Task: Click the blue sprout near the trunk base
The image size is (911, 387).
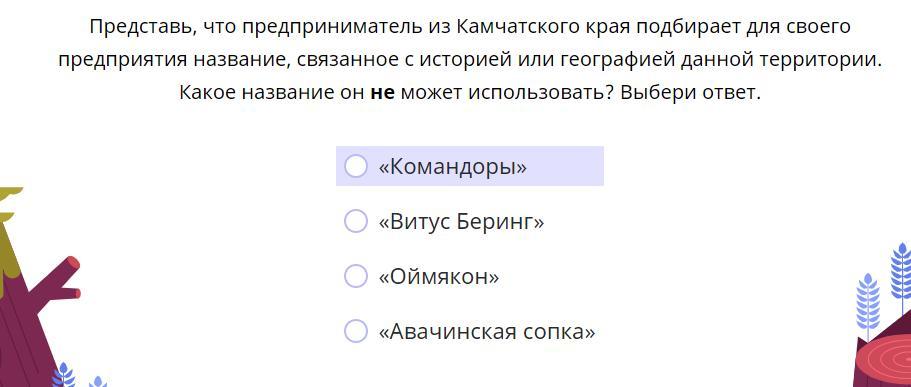Action: click(x=63, y=375)
